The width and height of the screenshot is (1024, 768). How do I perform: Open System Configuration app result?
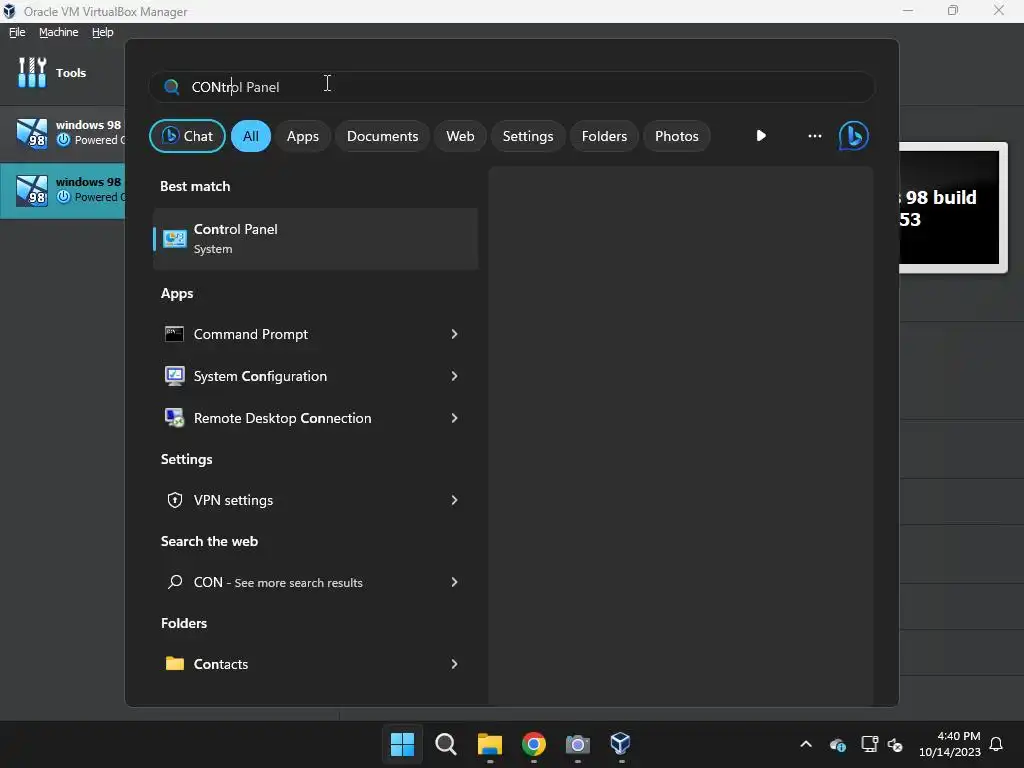[x=315, y=376]
